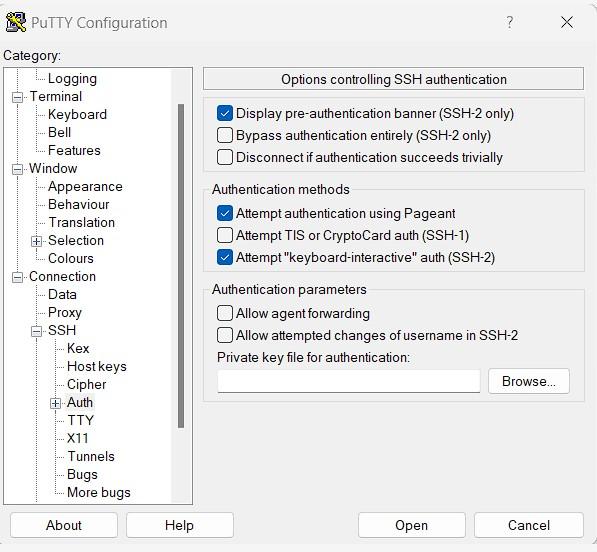The height and width of the screenshot is (552, 597).
Task: Click Open to start session
Action: [412, 526]
